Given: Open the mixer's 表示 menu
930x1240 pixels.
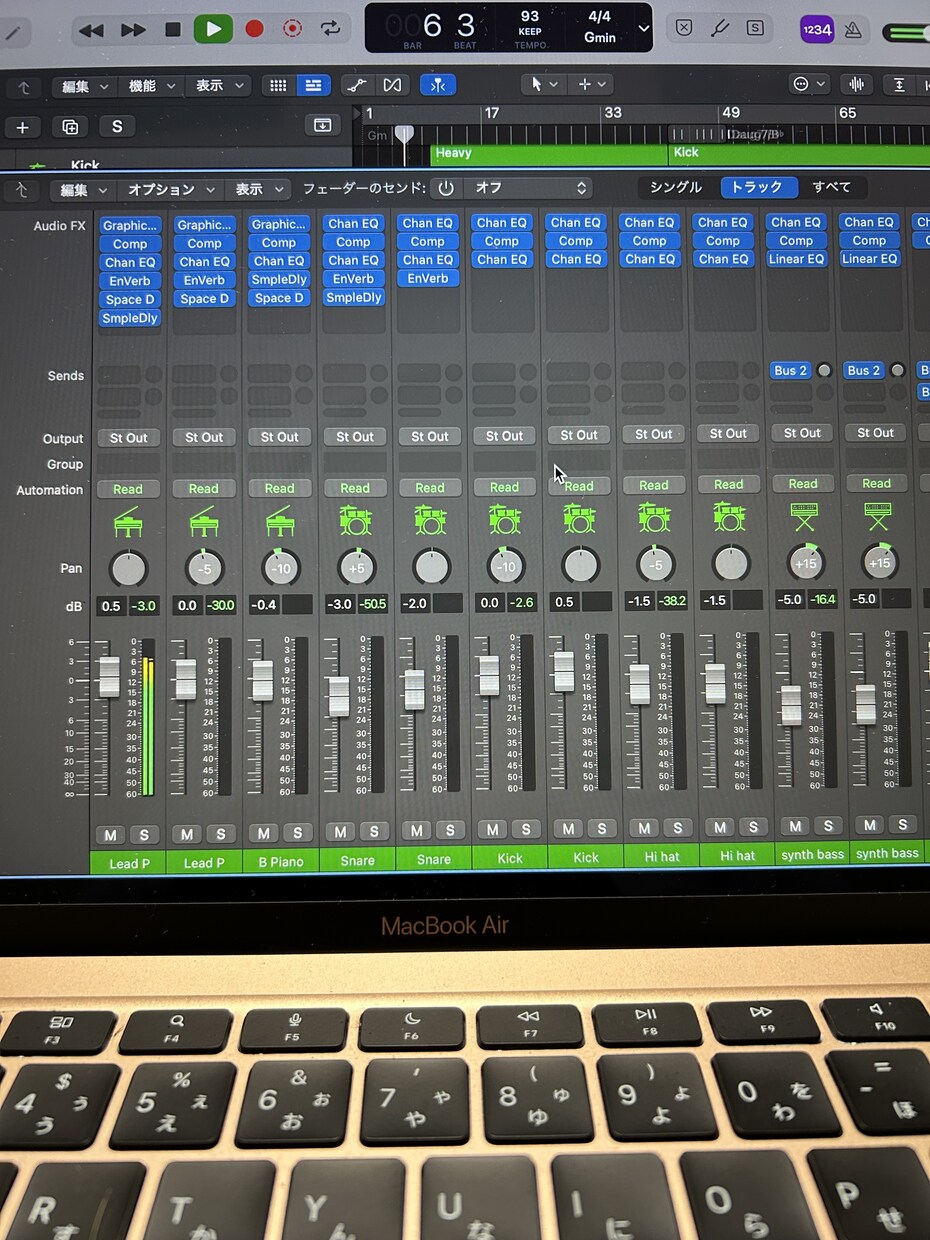Looking at the screenshot, I should tap(258, 189).
